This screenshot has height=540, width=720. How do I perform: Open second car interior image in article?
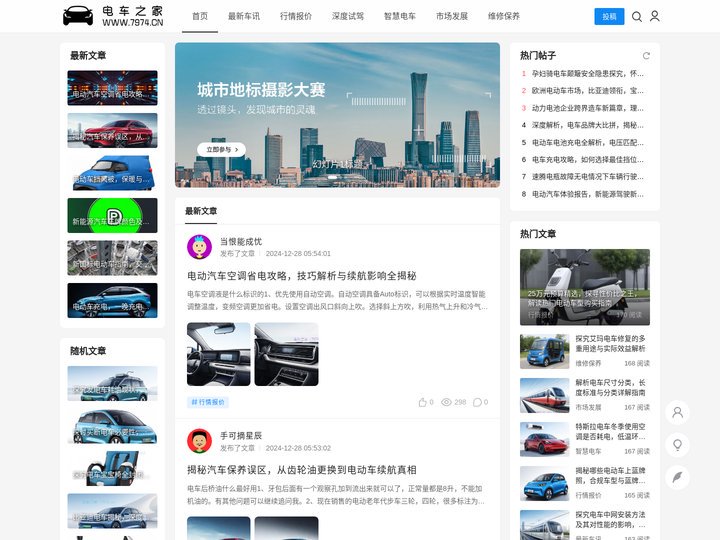point(287,354)
